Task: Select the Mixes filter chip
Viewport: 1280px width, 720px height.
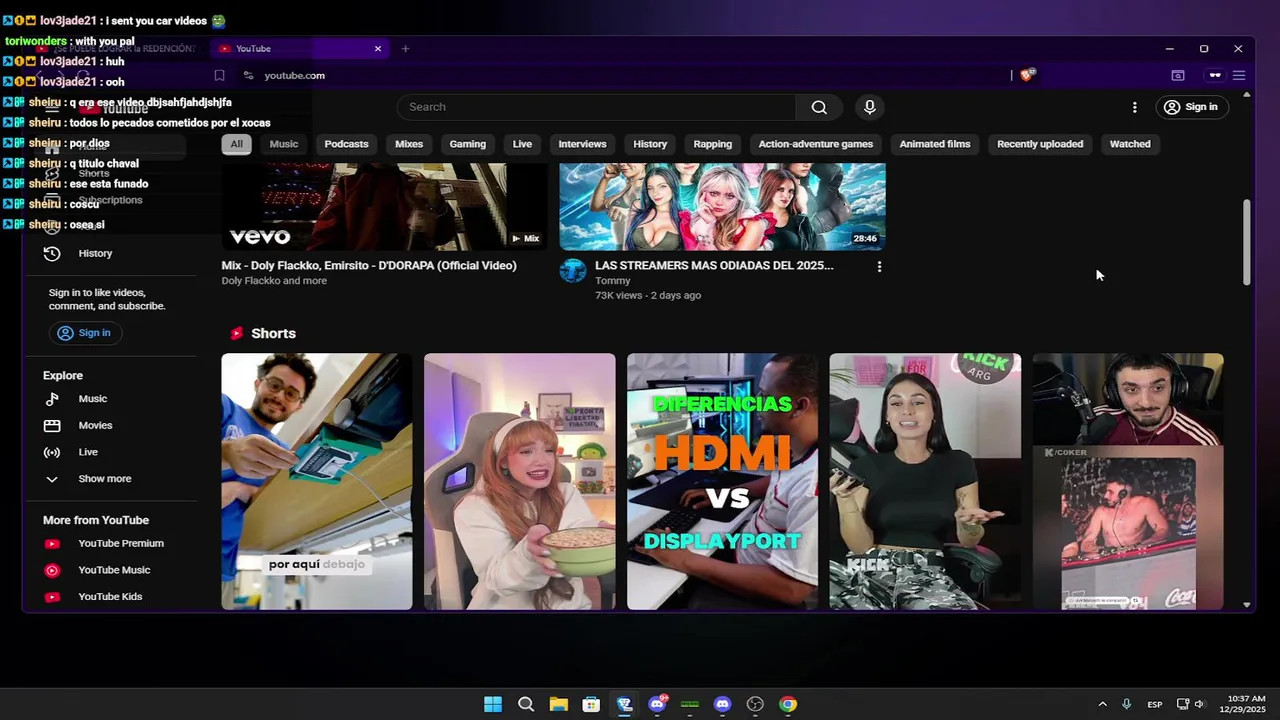Action: click(x=409, y=144)
